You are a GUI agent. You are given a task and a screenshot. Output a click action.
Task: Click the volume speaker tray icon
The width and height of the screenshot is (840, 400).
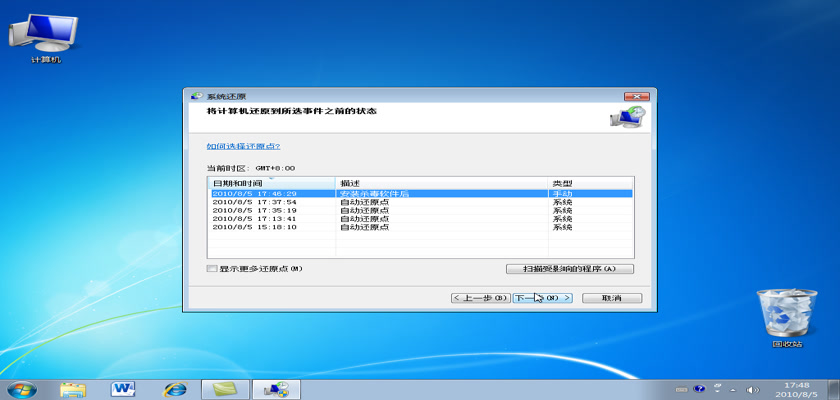tap(753, 388)
